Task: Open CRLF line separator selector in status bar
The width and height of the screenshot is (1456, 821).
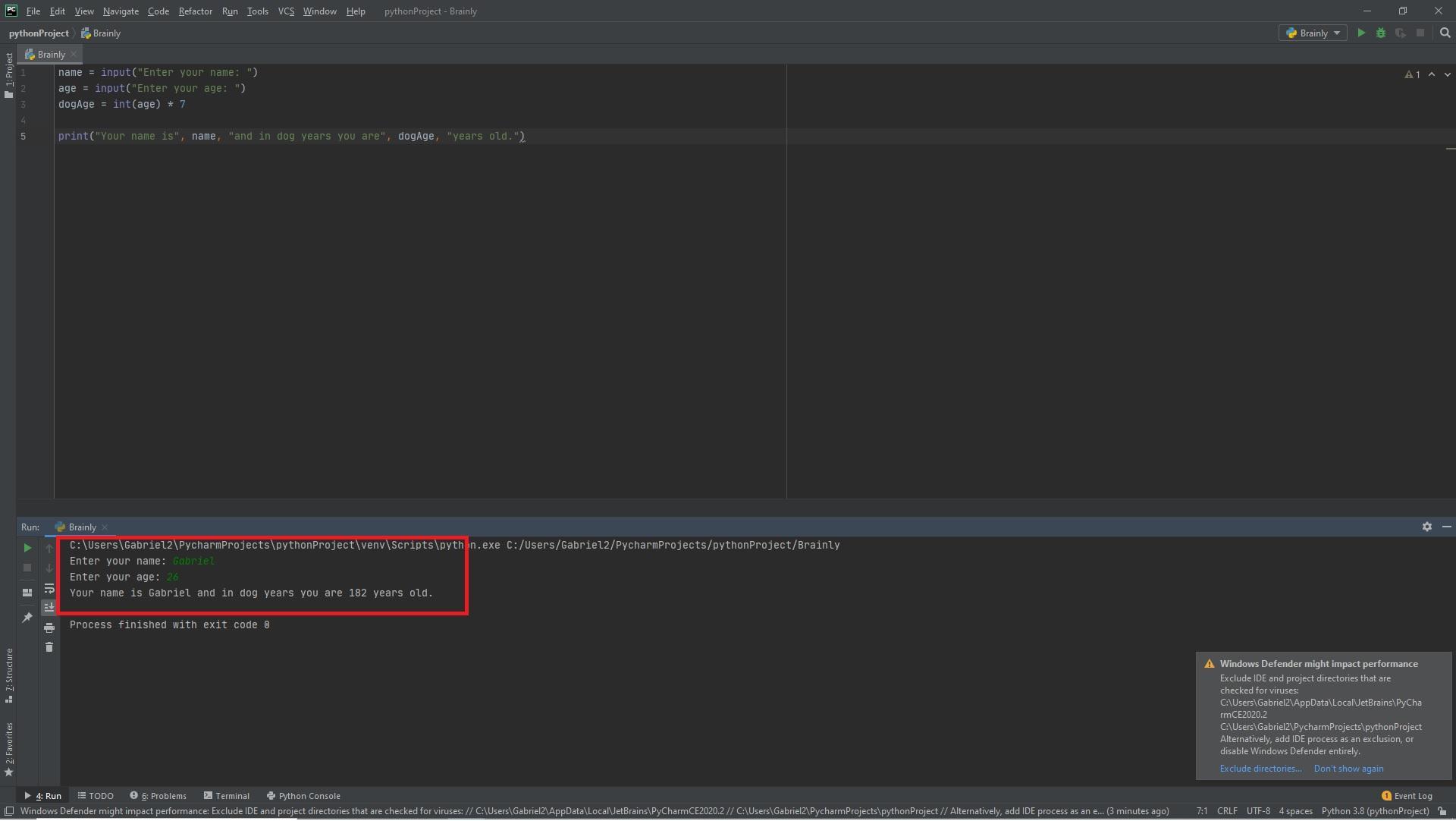Action: (1226, 812)
